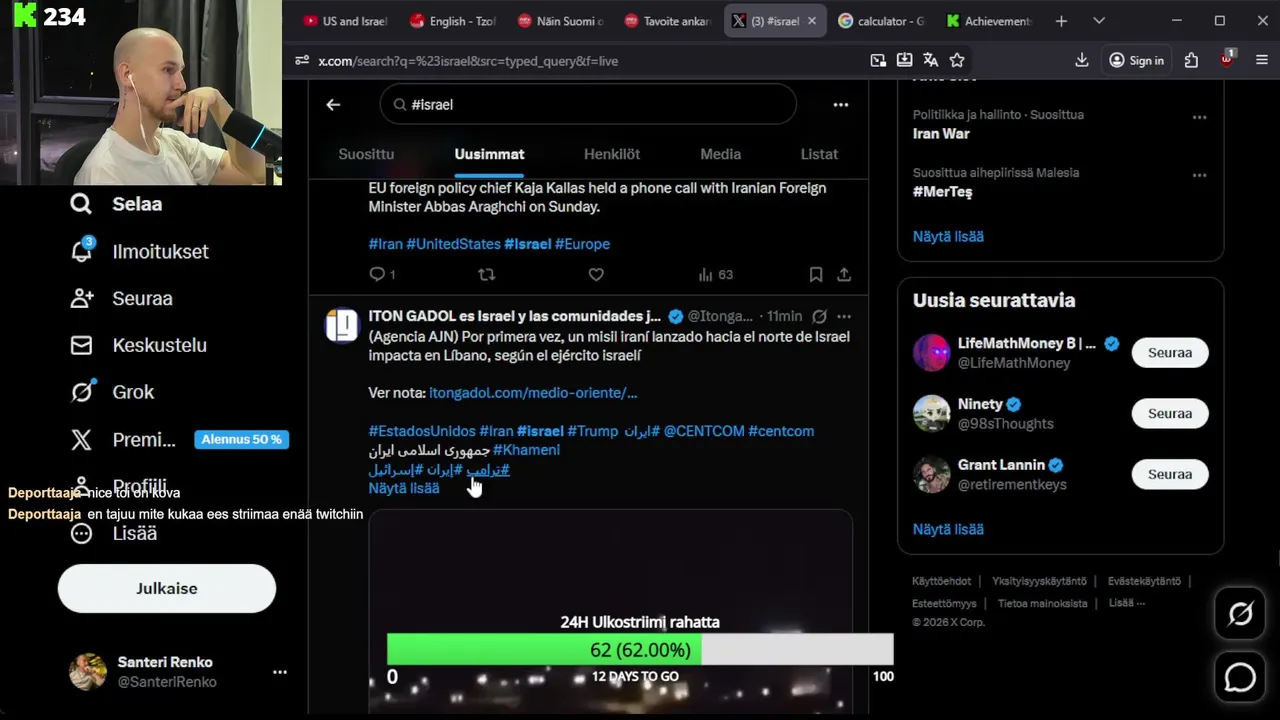Go back with the arrow beside search
This screenshot has height=720, width=1280.
coord(333,104)
